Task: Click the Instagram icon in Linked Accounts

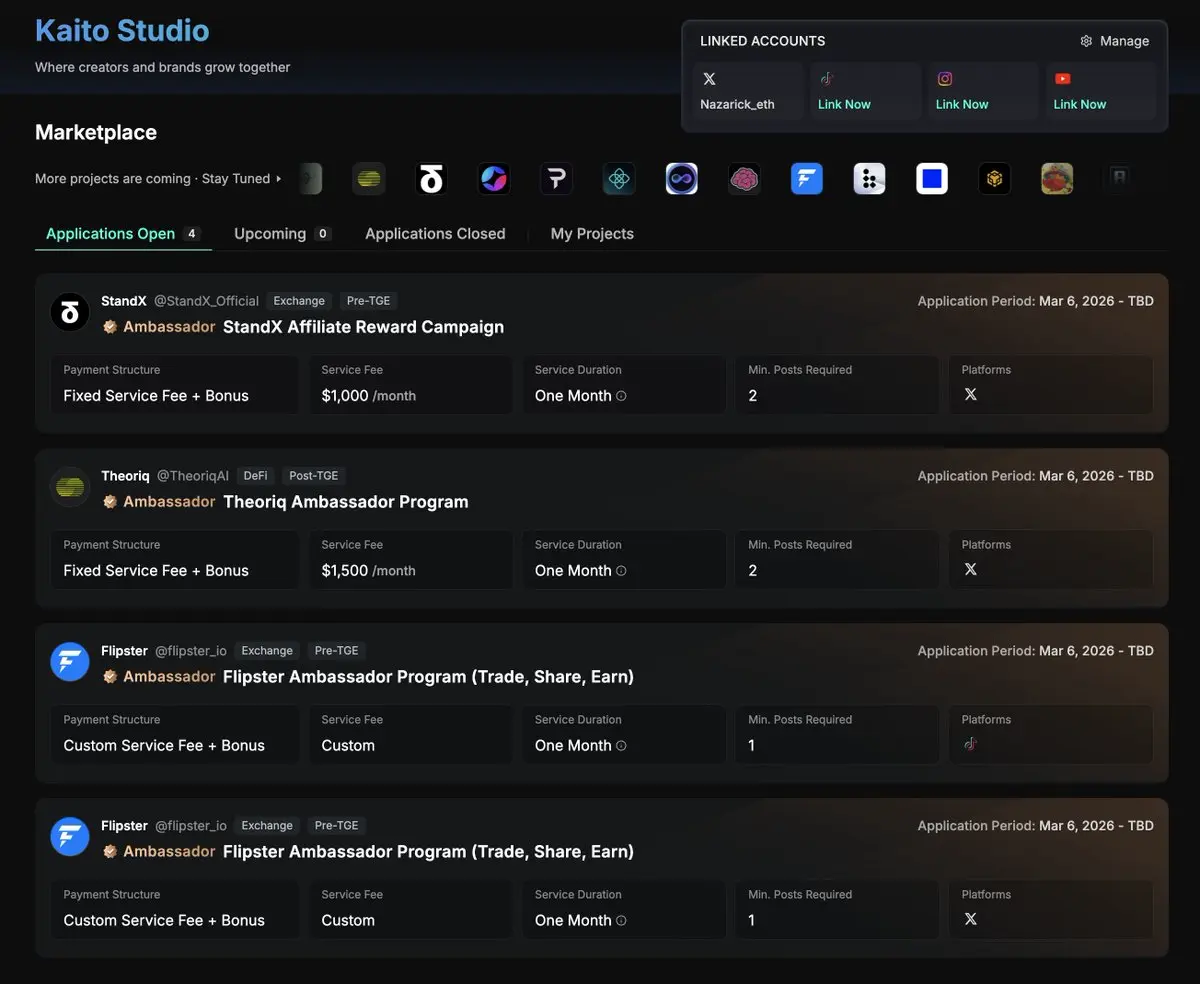Action: pyautogui.click(x=945, y=79)
